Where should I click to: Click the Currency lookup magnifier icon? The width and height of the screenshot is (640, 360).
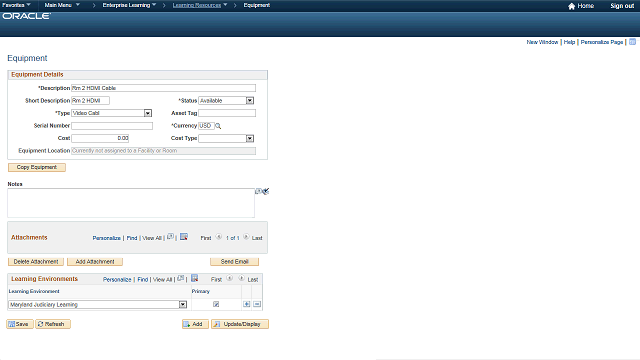[x=218, y=126]
